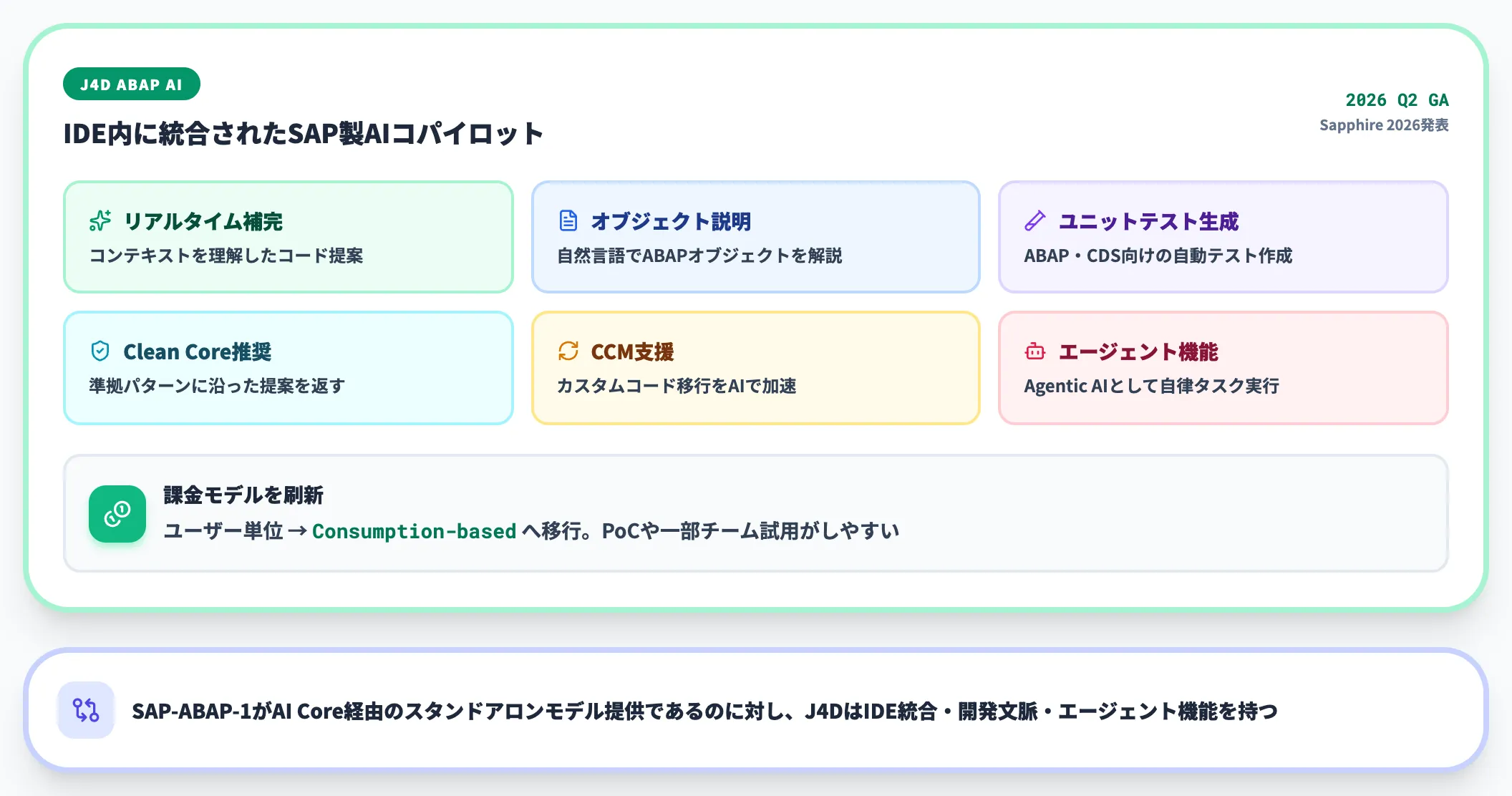Select the ユニットテスト生成 card title
The image size is (1512, 796).
(1148, 221)
